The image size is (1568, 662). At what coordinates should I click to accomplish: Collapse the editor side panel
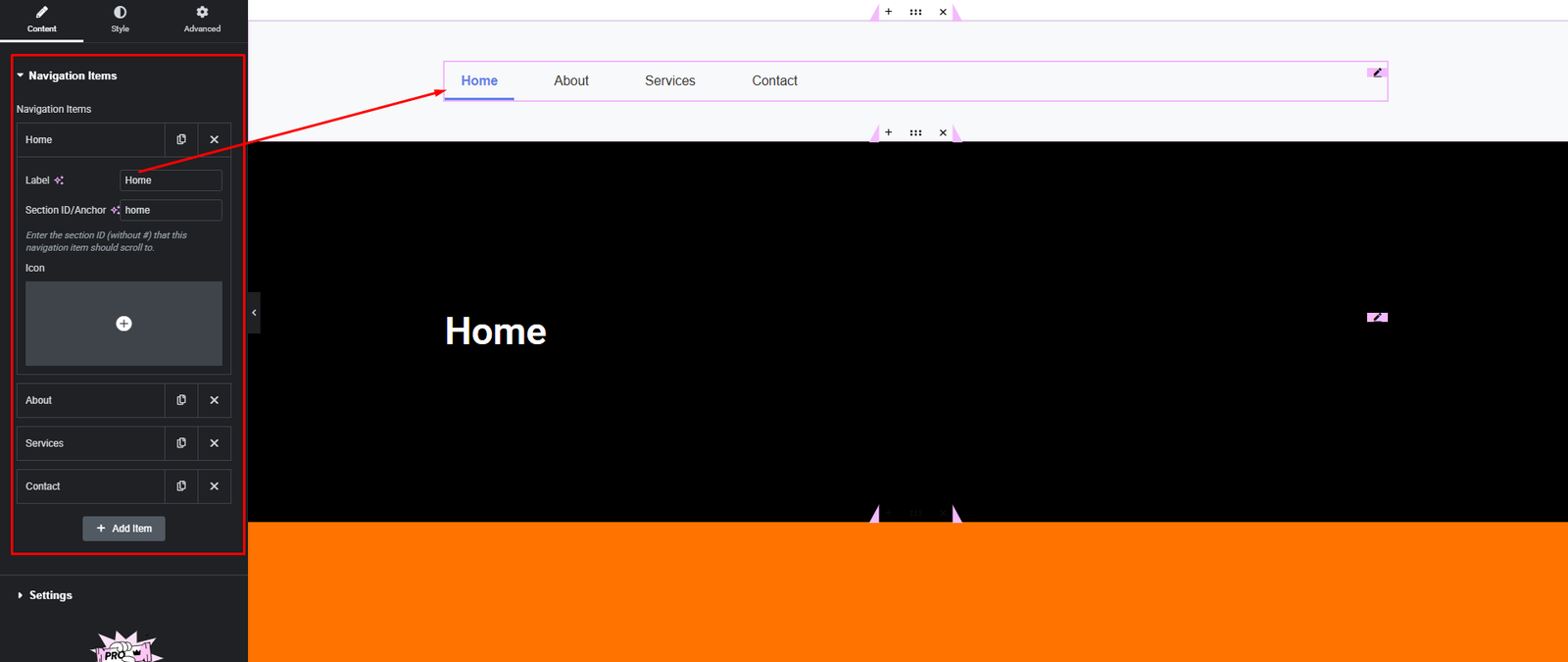(254, 313)
